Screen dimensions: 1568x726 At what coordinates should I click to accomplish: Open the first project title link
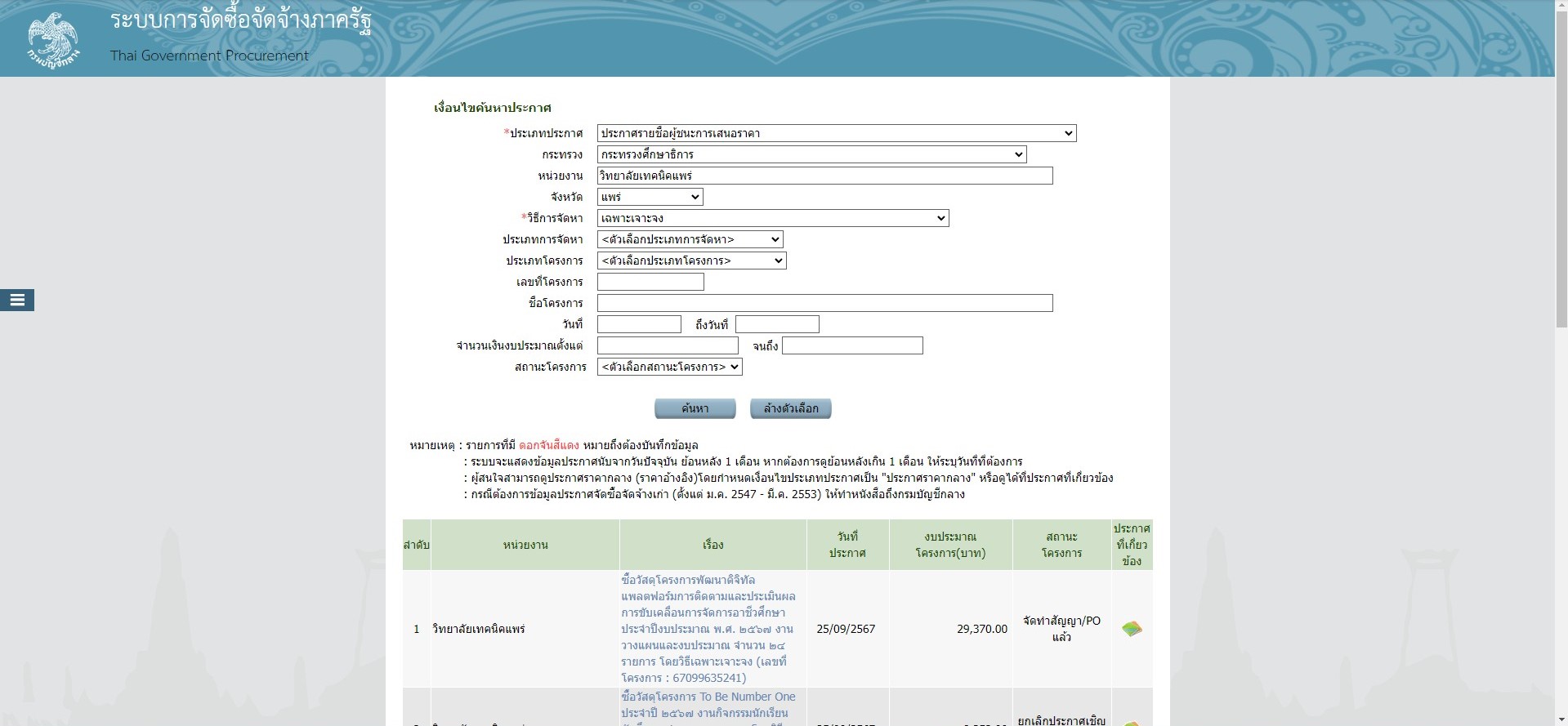click(708, 629)
